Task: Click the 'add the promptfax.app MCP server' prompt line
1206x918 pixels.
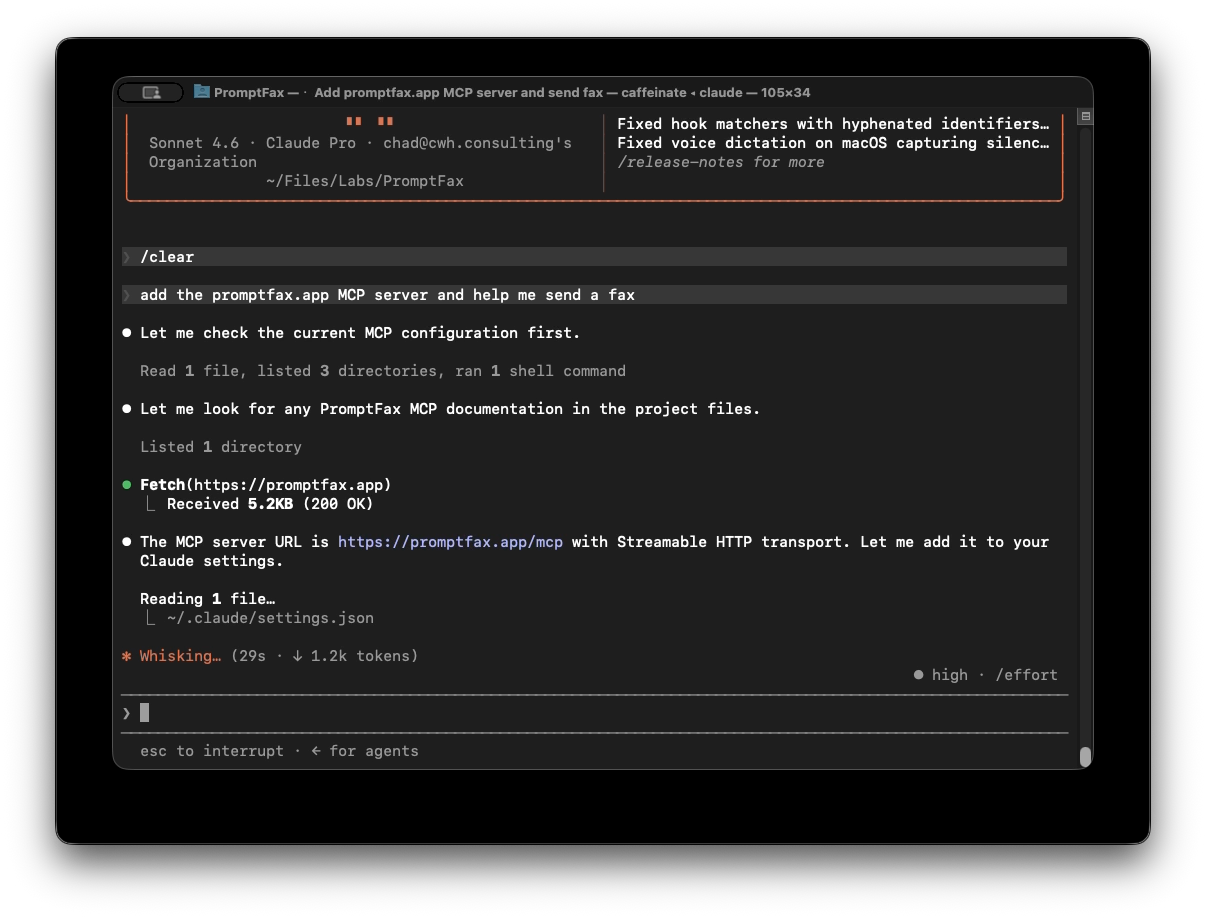Action: coord(594,295)
